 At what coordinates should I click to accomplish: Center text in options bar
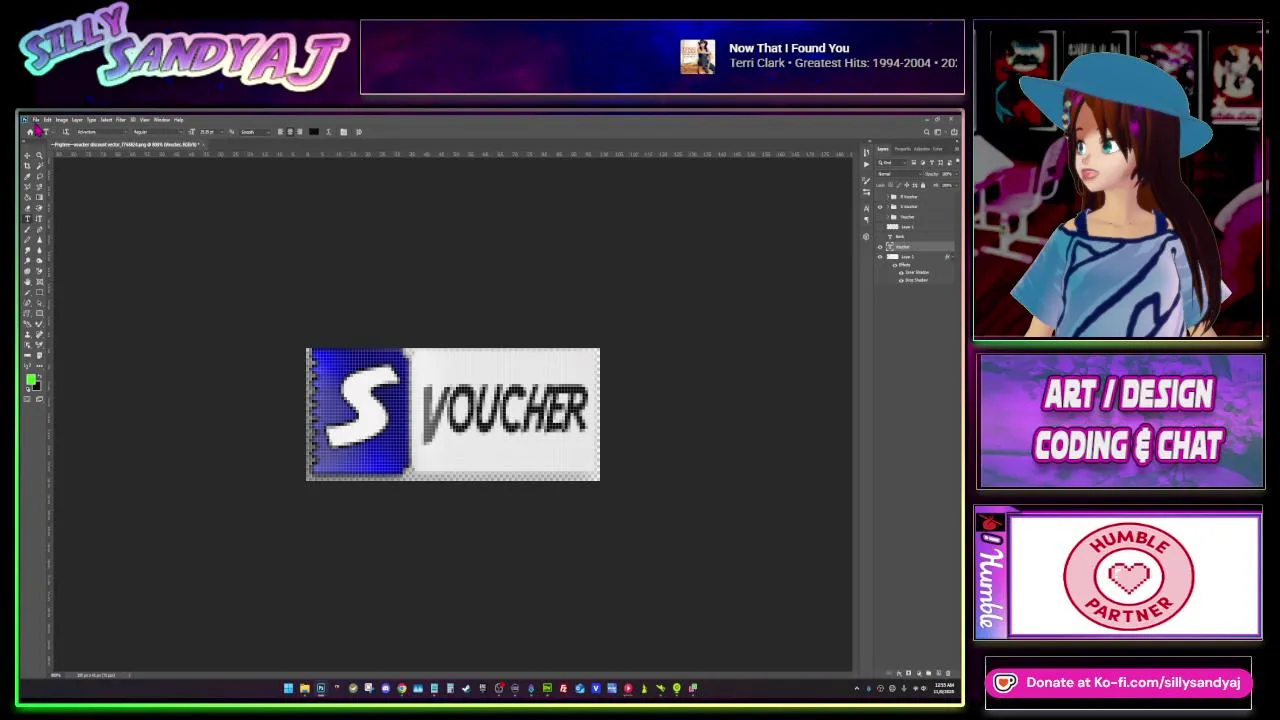(290, 132)
